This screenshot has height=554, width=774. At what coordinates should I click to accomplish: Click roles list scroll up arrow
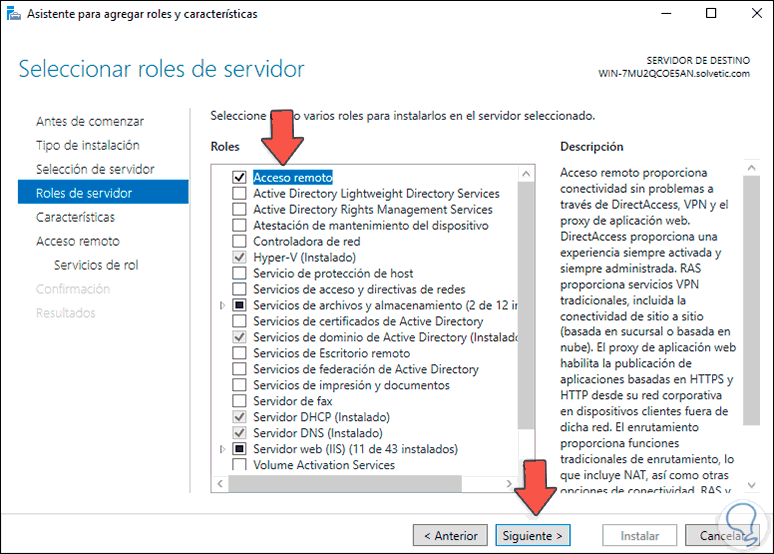(x=526, y=173)
